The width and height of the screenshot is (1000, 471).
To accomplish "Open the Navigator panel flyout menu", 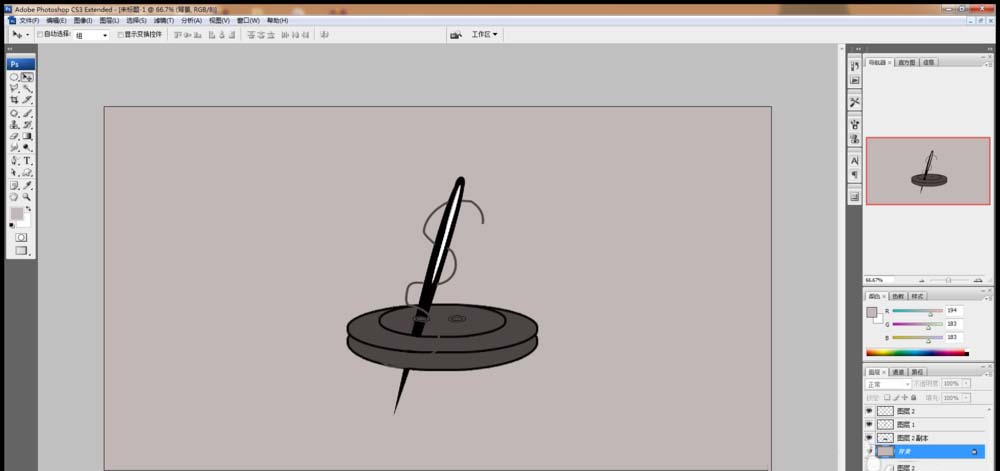I will click(x=989, y=64).
